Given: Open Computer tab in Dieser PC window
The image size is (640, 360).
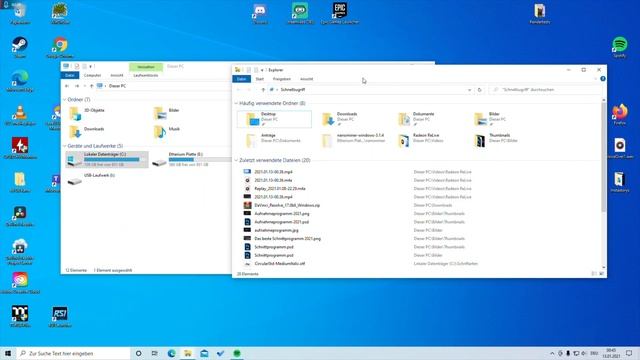Looking at the screenshot, I should [x=92, y=76].
